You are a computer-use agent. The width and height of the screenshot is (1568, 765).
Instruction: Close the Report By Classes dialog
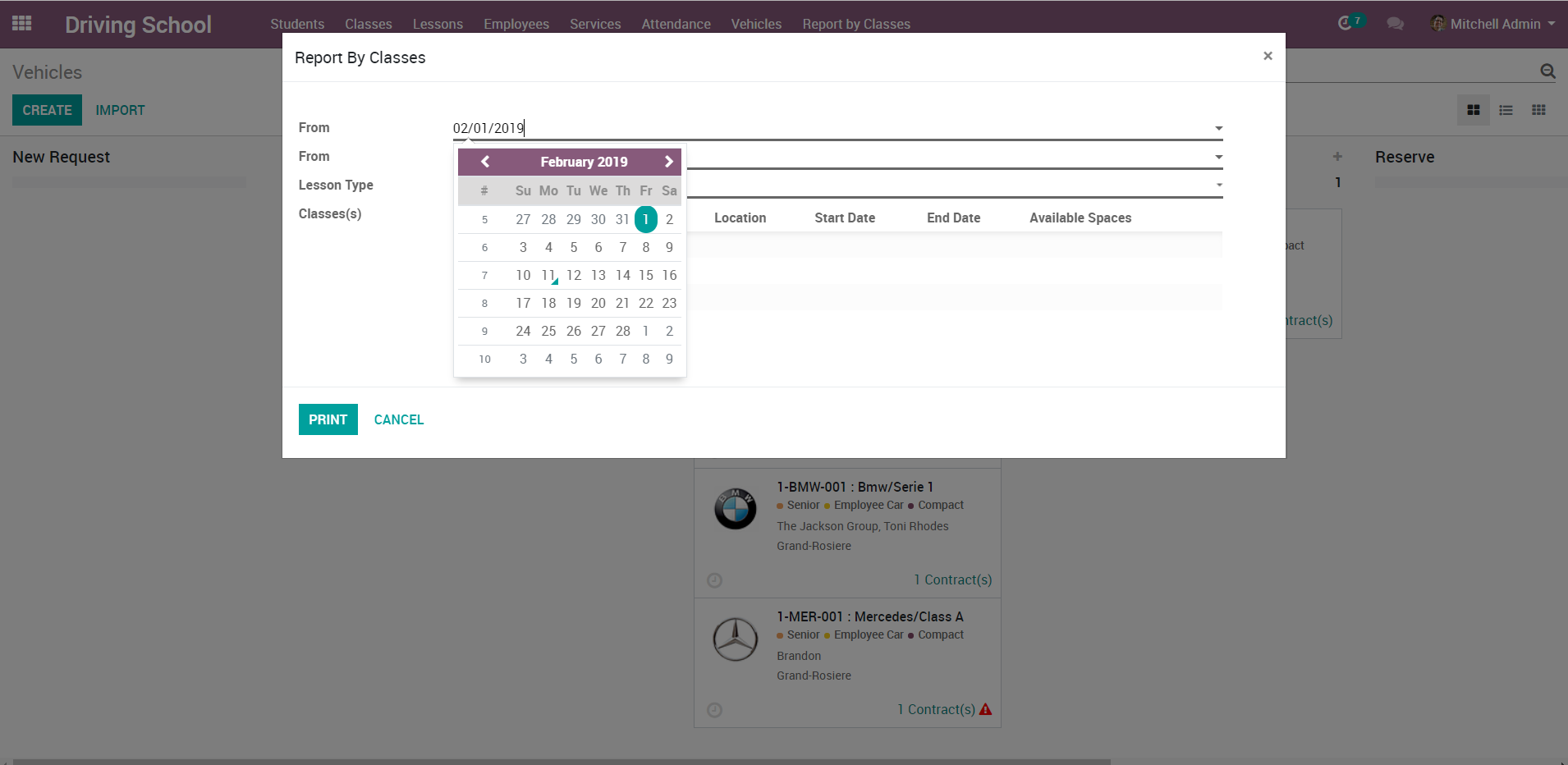(x=1268, y=56)
